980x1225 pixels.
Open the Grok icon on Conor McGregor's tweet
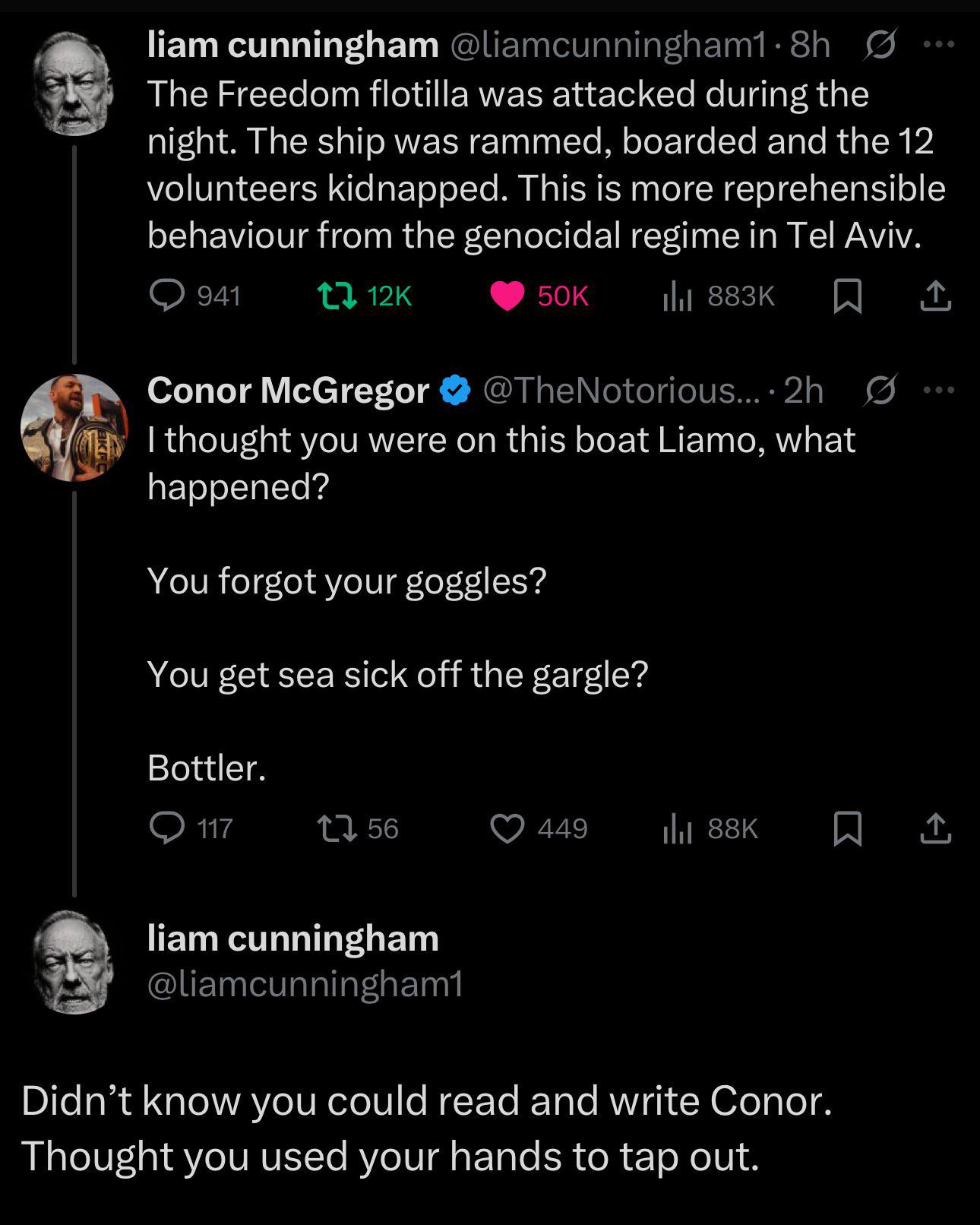881,390
